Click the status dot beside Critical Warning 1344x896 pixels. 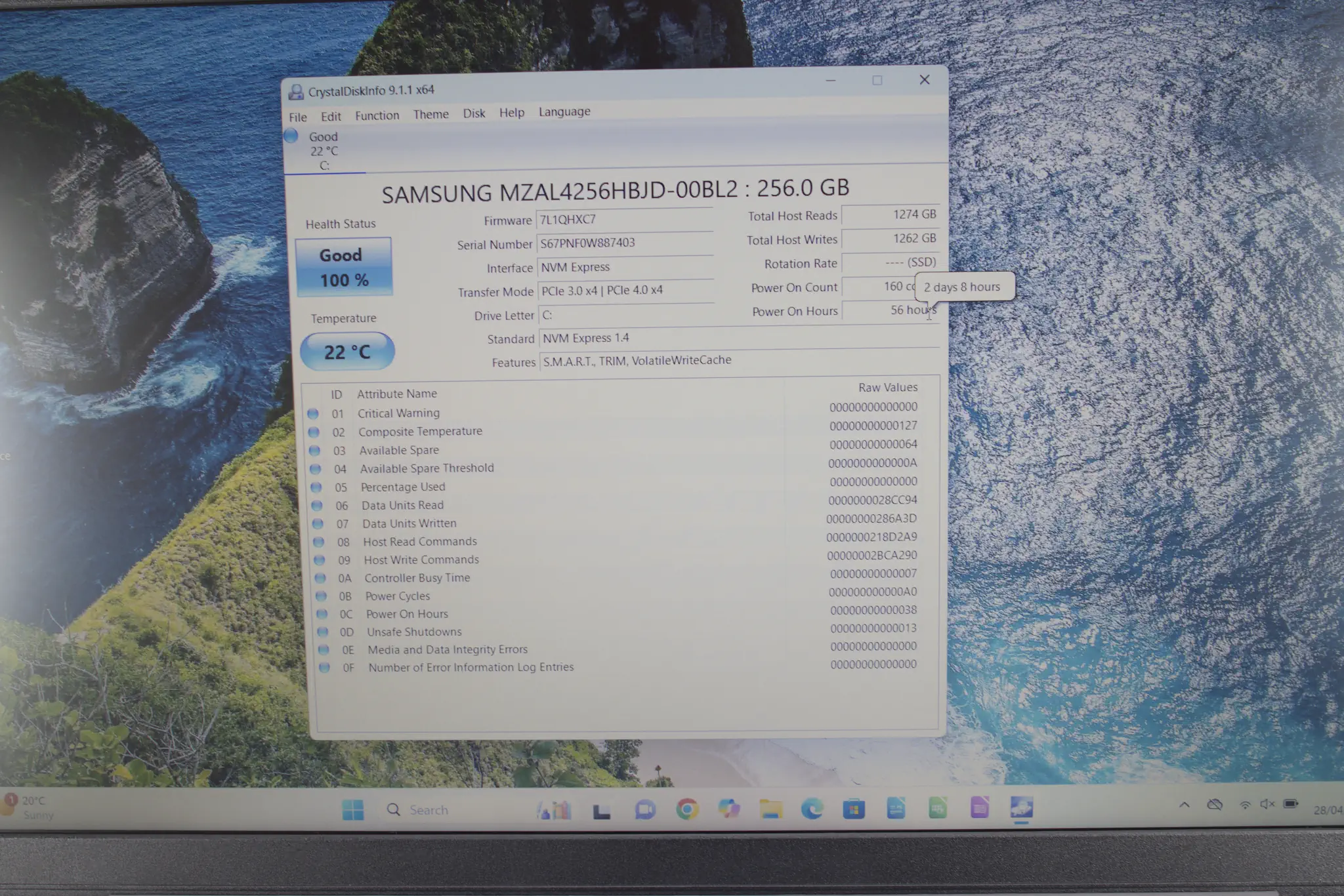[313, 413]
